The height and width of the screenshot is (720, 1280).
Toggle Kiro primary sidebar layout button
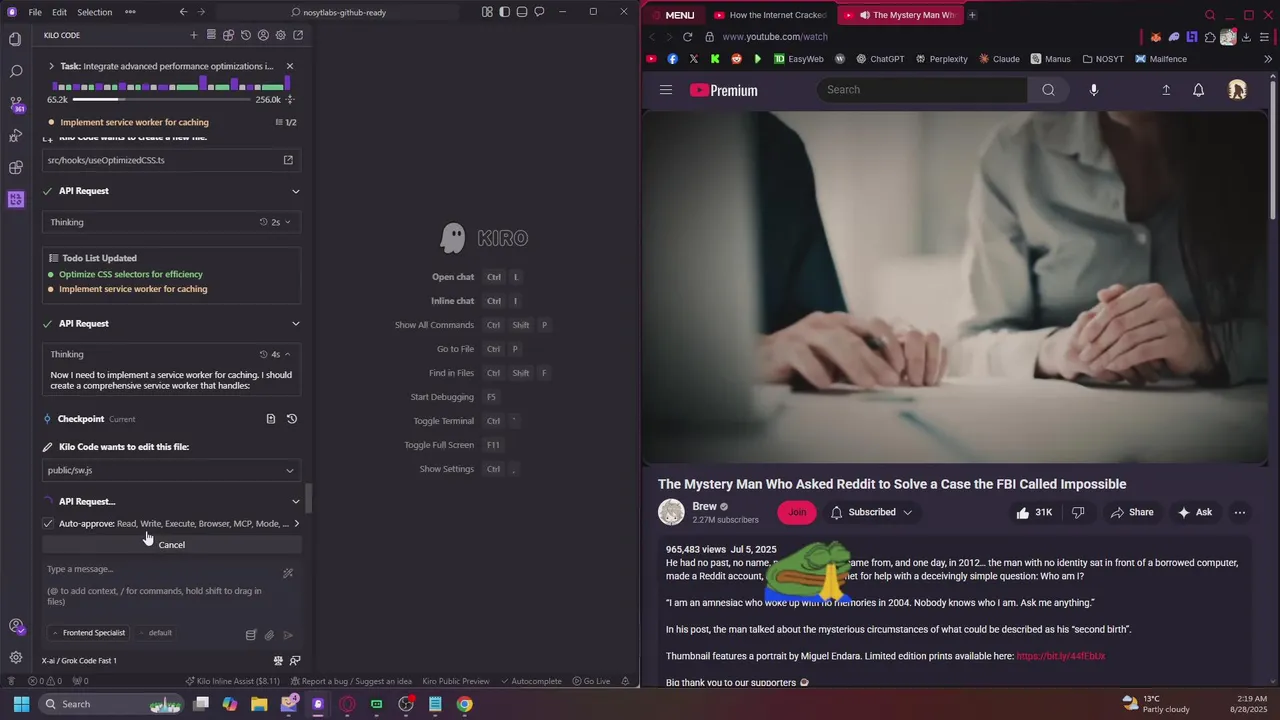(x=504, y=12)
